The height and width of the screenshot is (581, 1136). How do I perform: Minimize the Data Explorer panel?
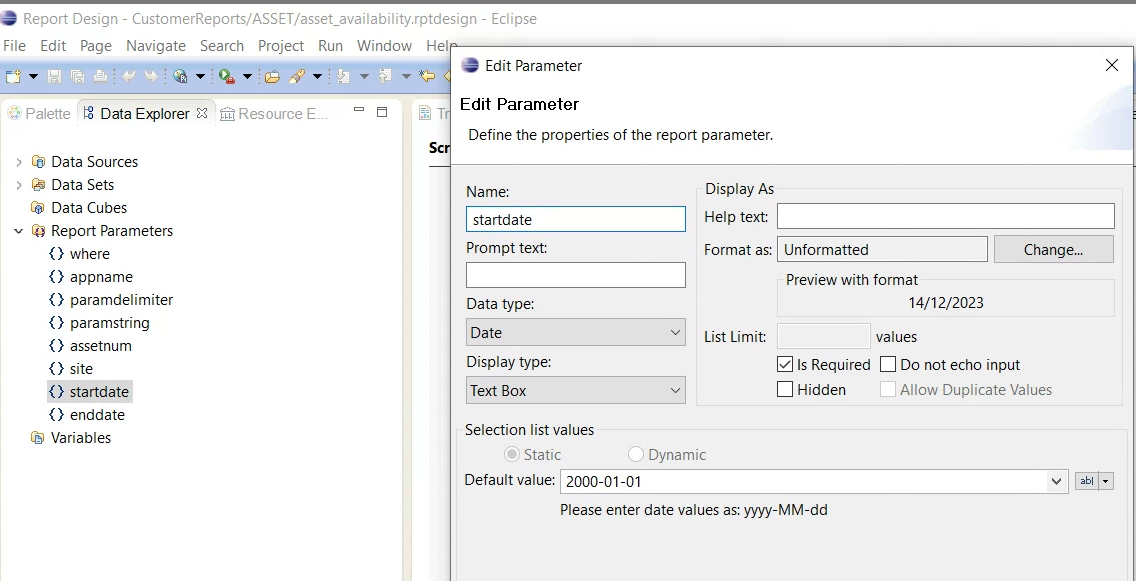coord(359,112)
